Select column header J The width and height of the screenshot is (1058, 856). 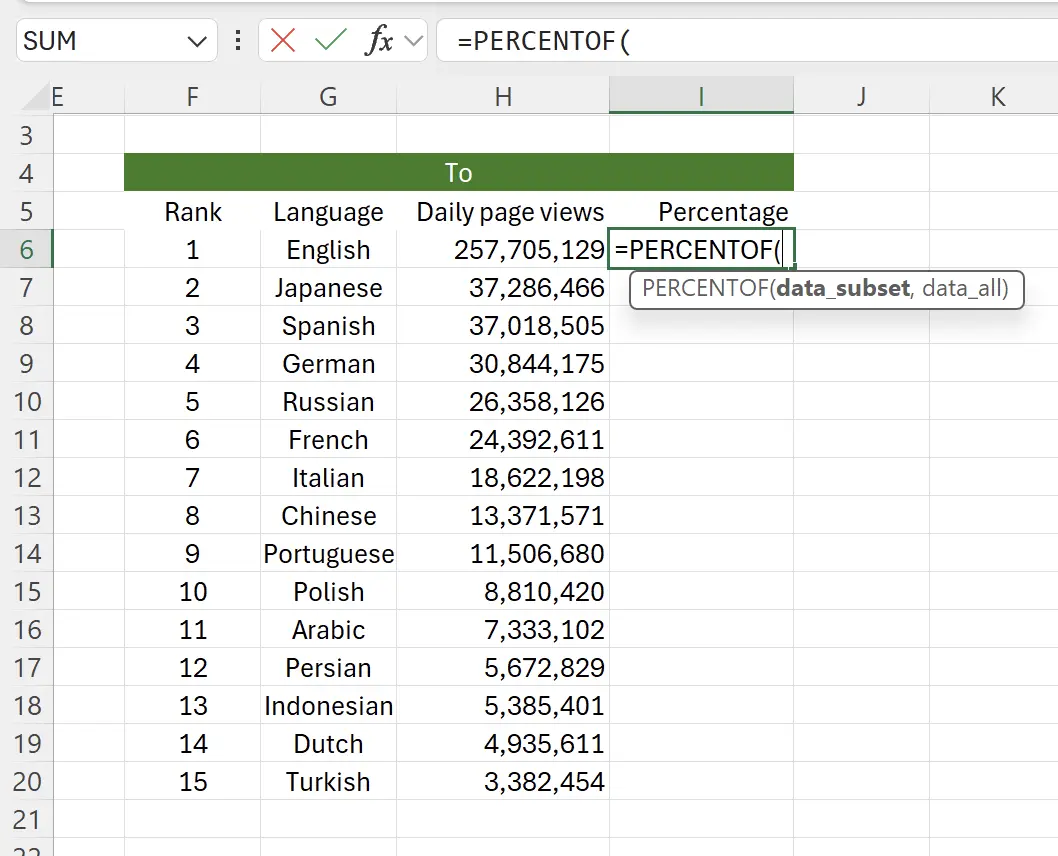tap(860, 96)
